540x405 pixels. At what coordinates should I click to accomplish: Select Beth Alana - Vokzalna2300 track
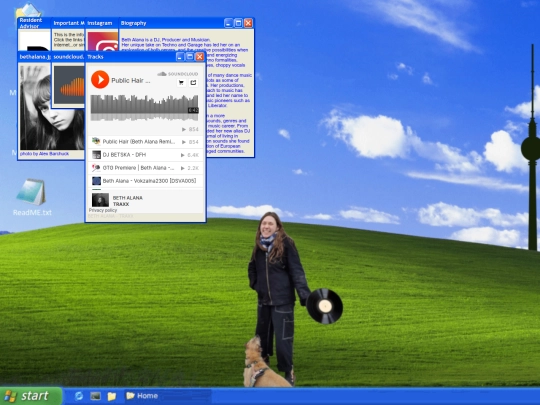[x=145, y=181]
